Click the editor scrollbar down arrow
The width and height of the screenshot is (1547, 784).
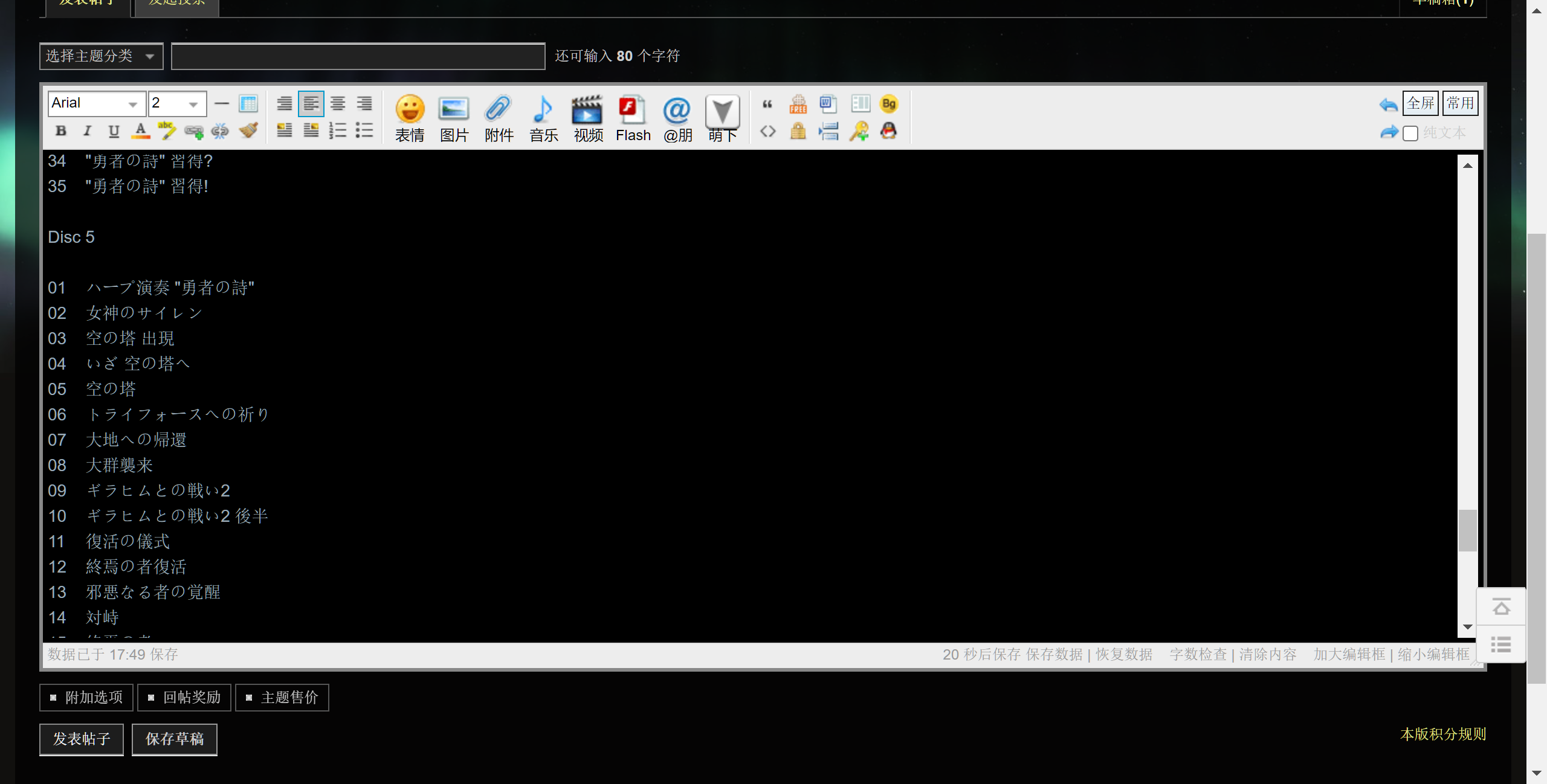[1468, 628]
